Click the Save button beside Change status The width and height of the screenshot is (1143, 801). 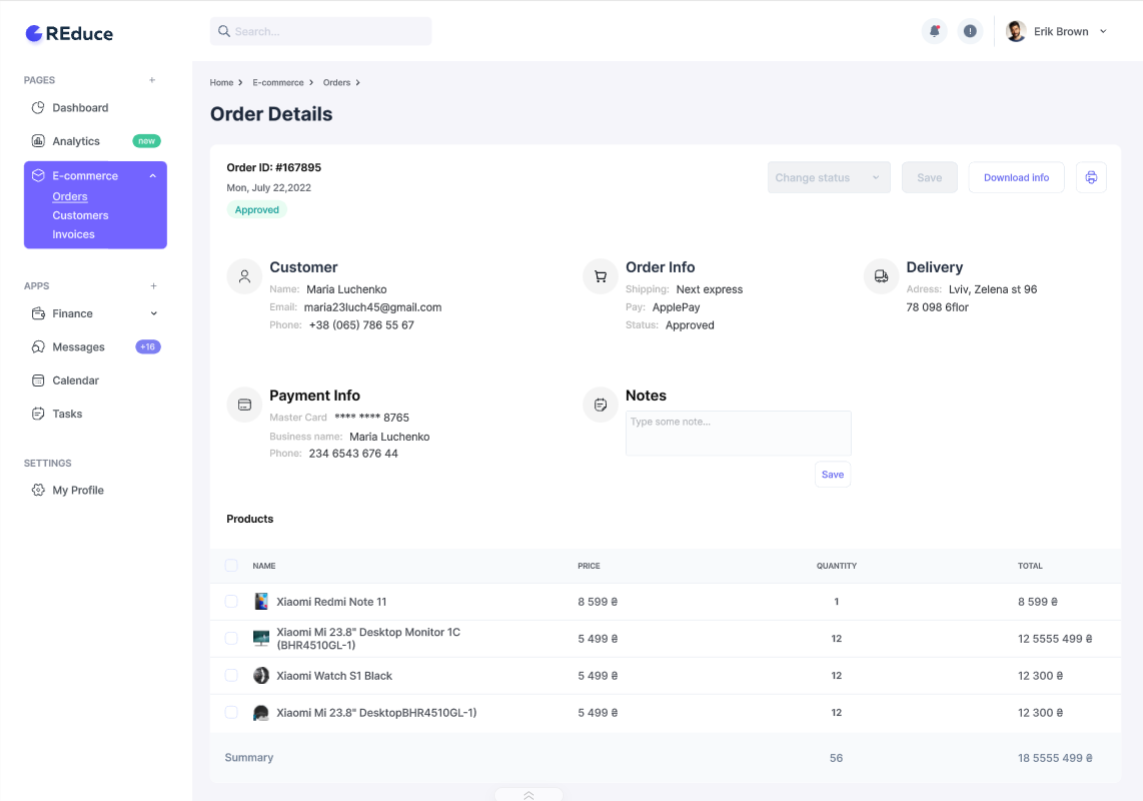929,177
